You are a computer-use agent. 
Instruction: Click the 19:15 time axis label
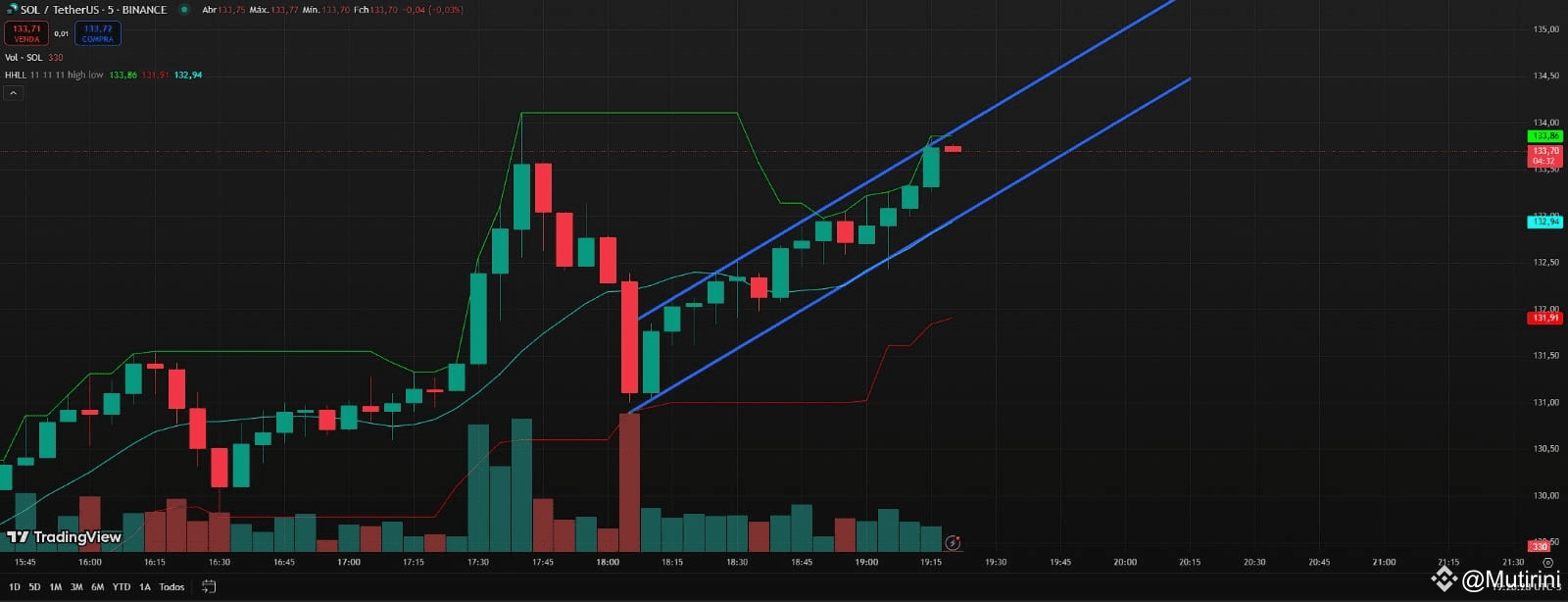coord(931,562)
